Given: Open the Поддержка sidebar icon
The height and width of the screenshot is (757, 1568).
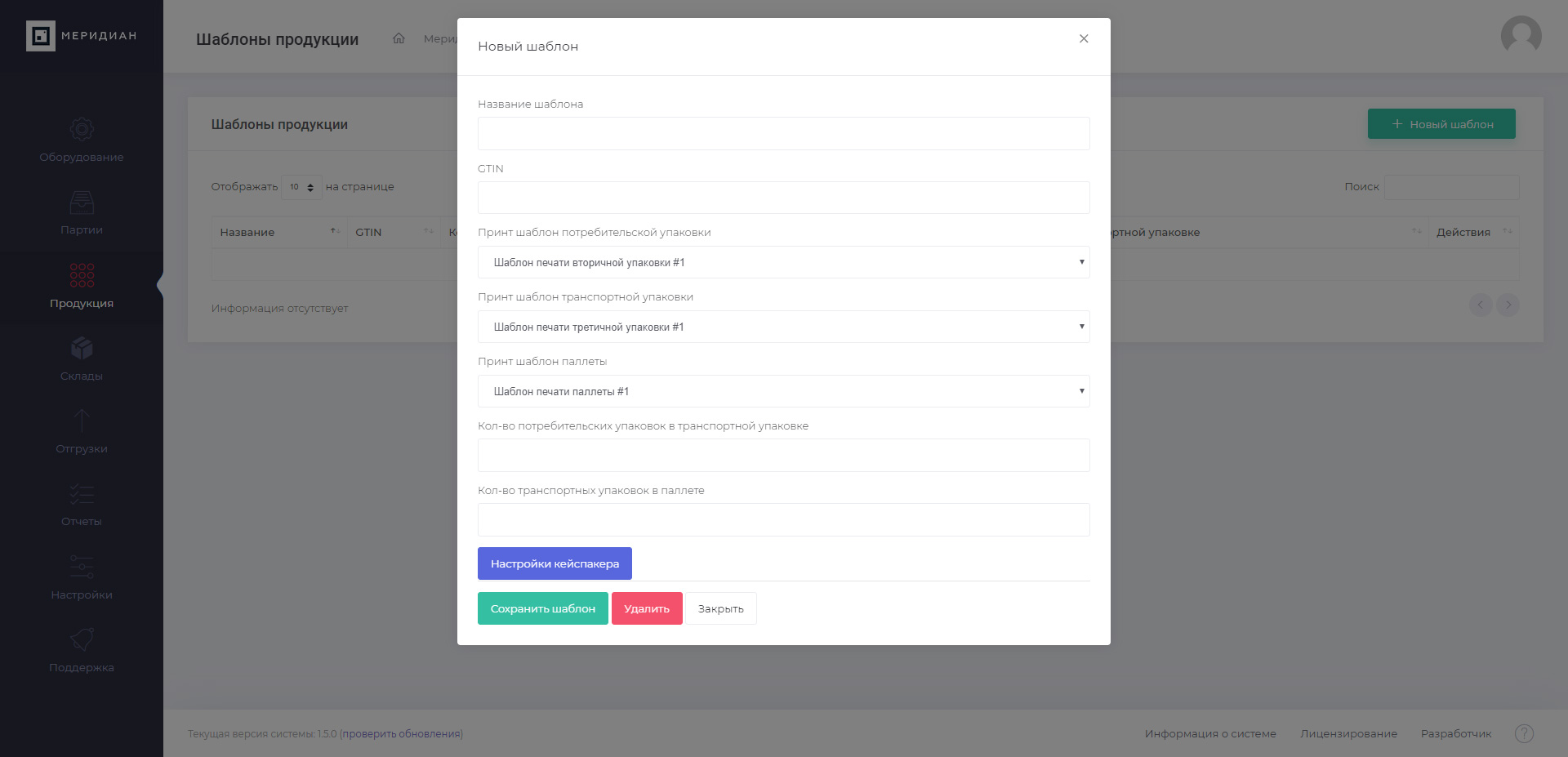Looking at the screenshot, I should coord(82,639).
